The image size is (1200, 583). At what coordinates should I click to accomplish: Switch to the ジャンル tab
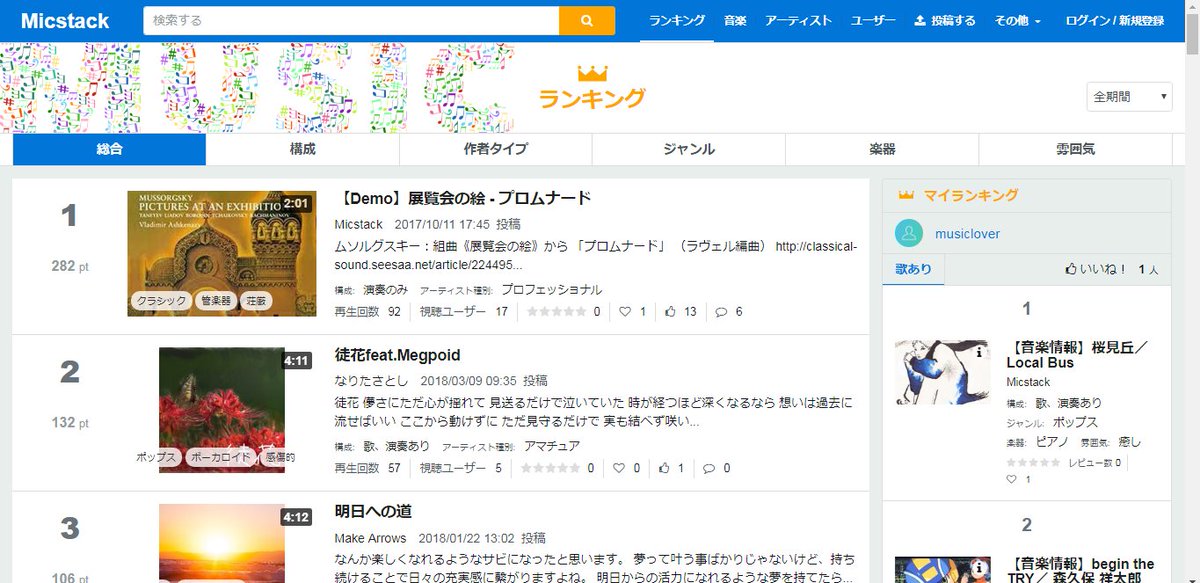pyautogui.click(x=689, y=149)
